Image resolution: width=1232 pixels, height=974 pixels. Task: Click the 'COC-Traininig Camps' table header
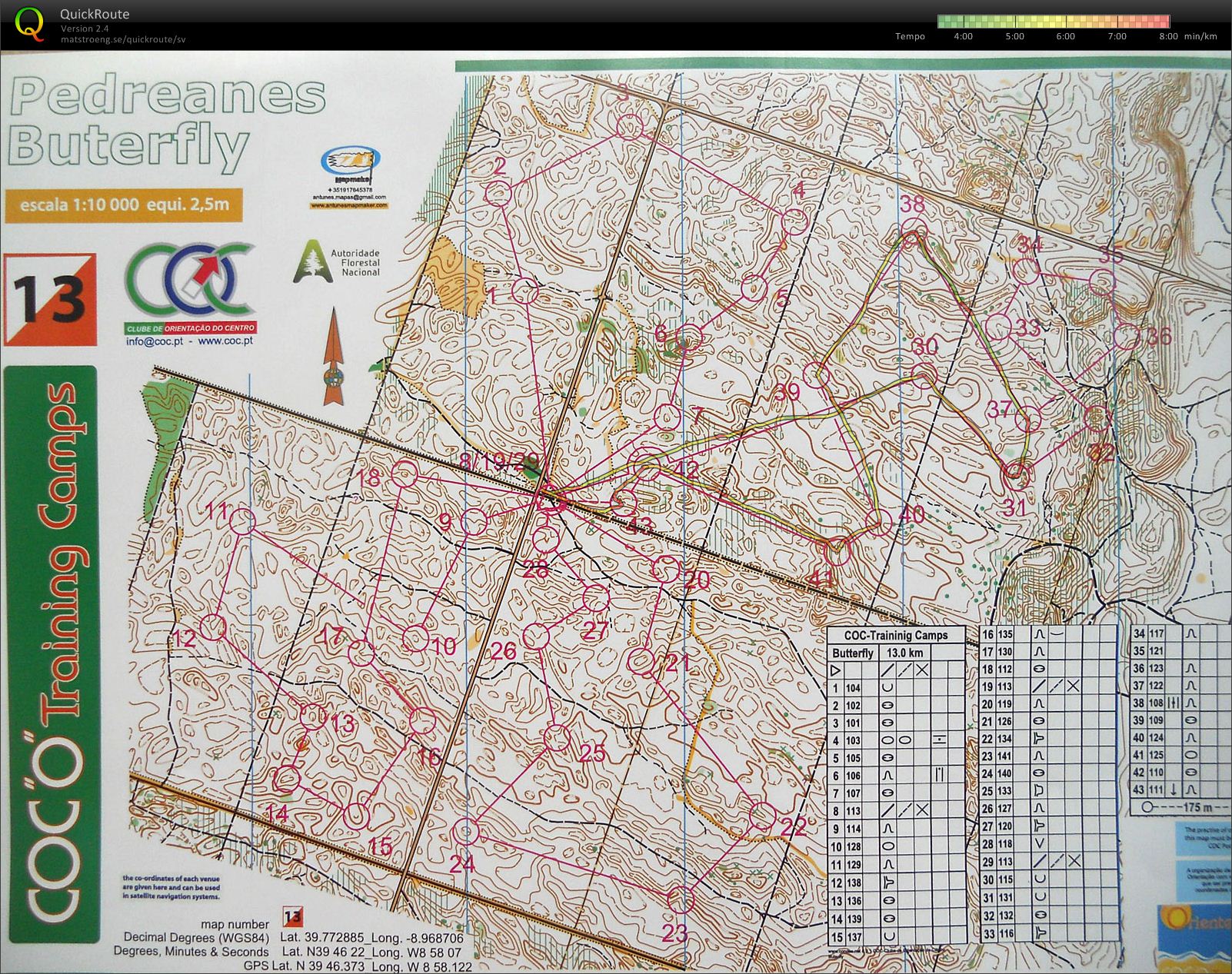tap(896, 635)
